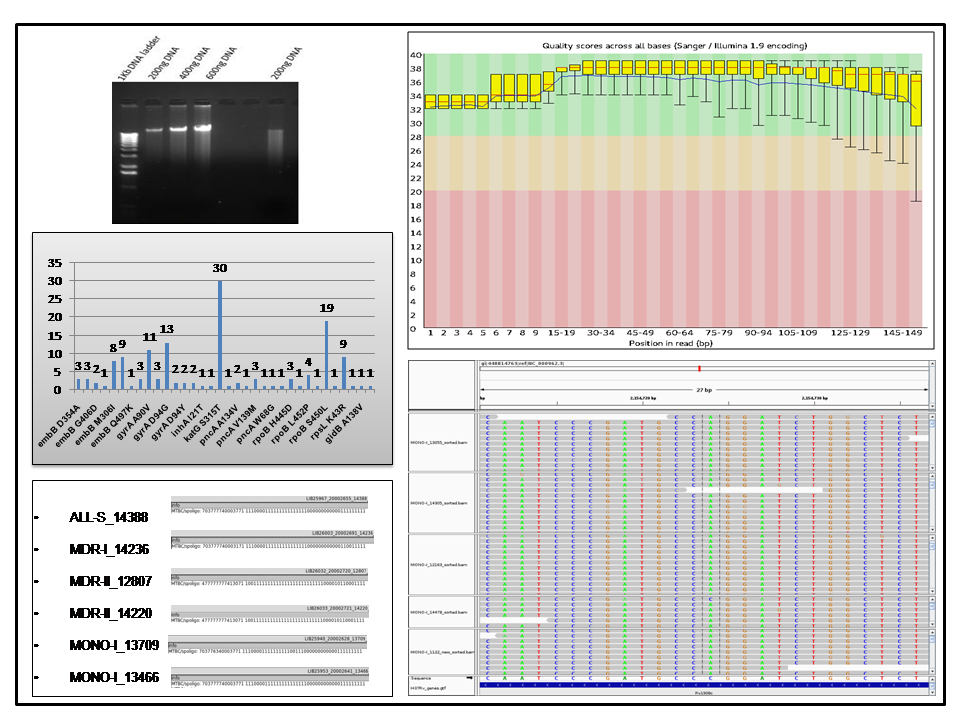Select the ALL-S_14388 sample label
This screenshot has width=960, height=720.
click(x=108, y=517)
